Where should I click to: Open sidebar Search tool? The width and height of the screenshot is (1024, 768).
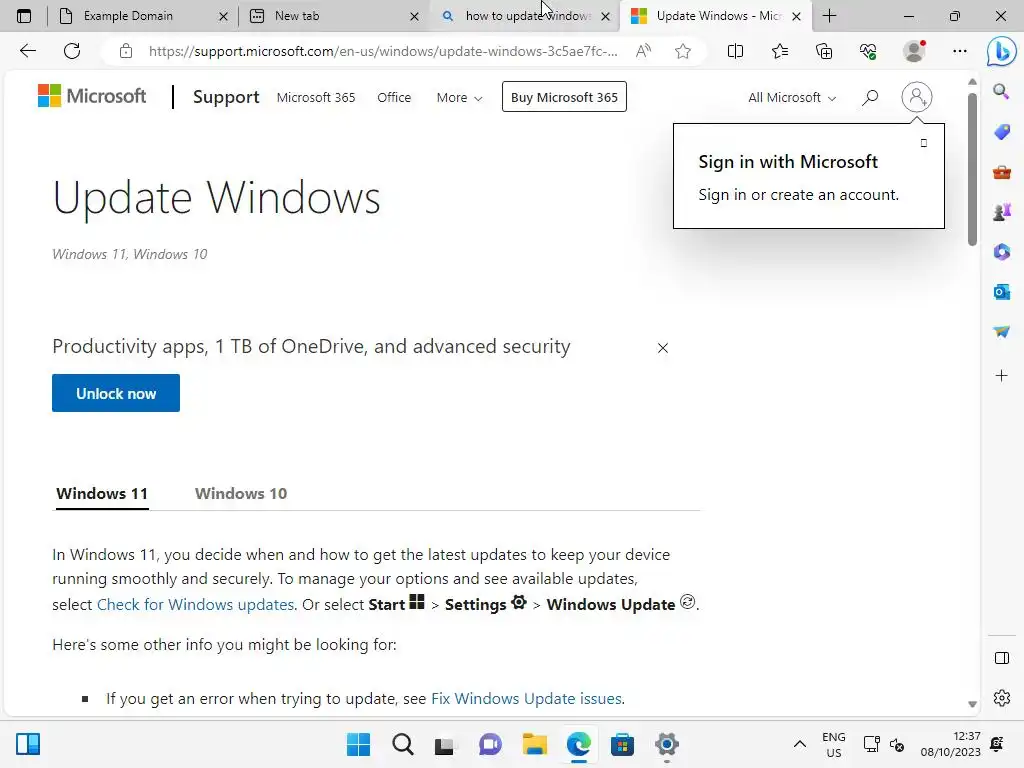[x=1001, y=91]
